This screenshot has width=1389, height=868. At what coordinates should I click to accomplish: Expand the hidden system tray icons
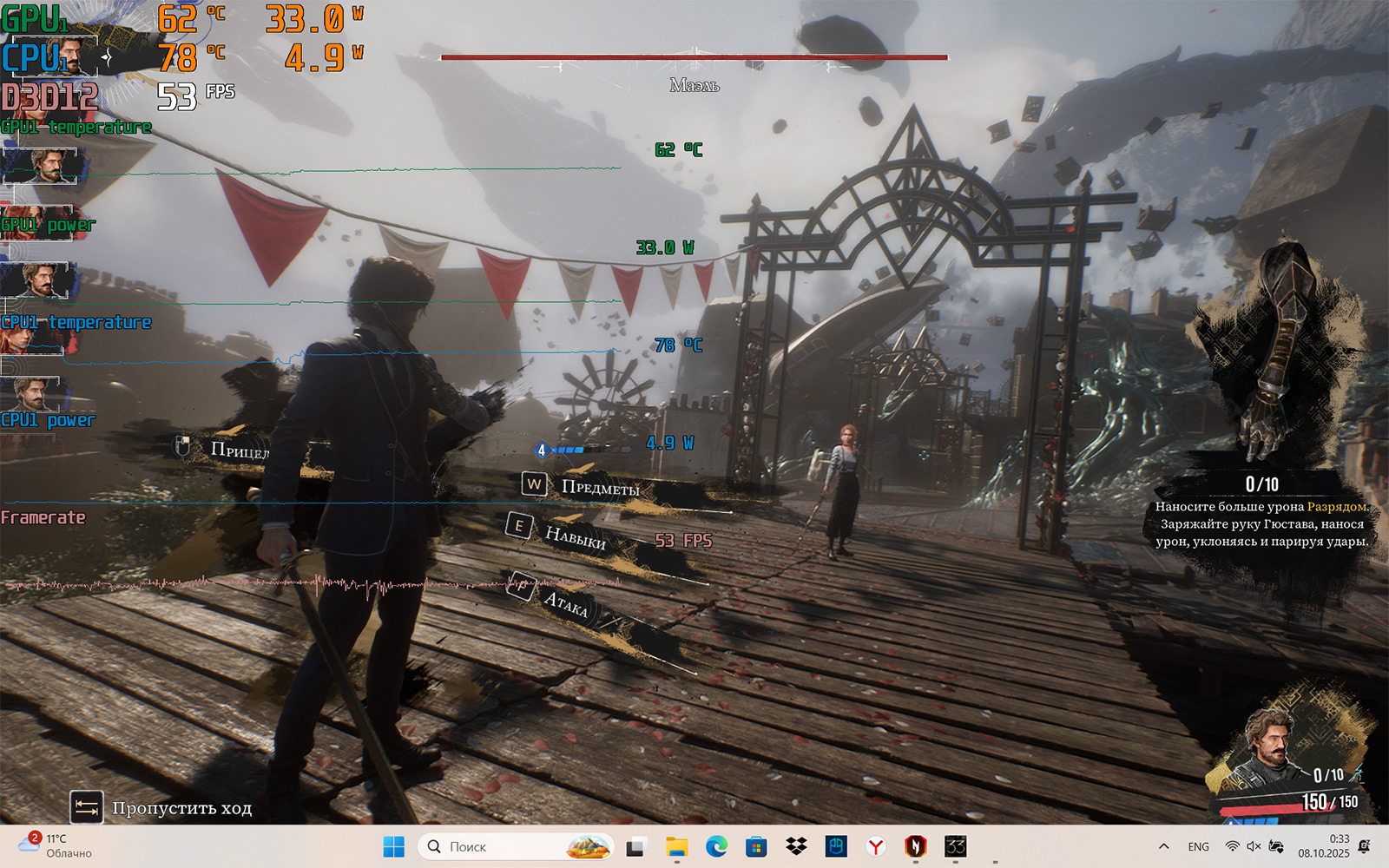pos(1164,846)
